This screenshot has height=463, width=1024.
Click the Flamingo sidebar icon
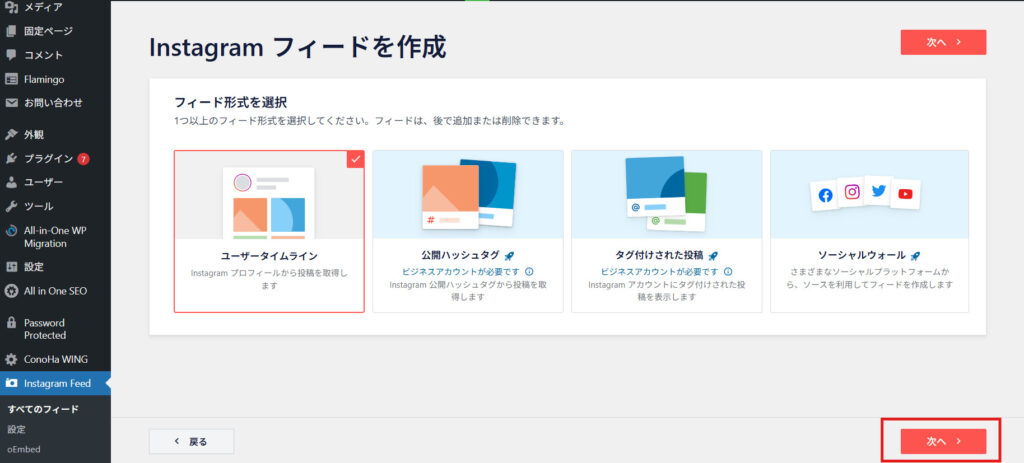(11, 79)
